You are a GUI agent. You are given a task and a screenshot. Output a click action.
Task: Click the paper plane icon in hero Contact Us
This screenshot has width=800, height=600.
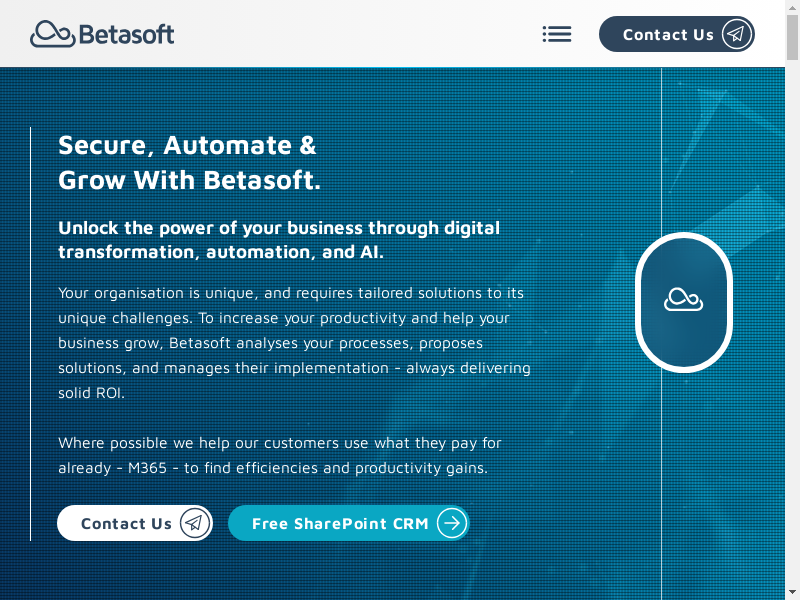click(x=195, y=523)
